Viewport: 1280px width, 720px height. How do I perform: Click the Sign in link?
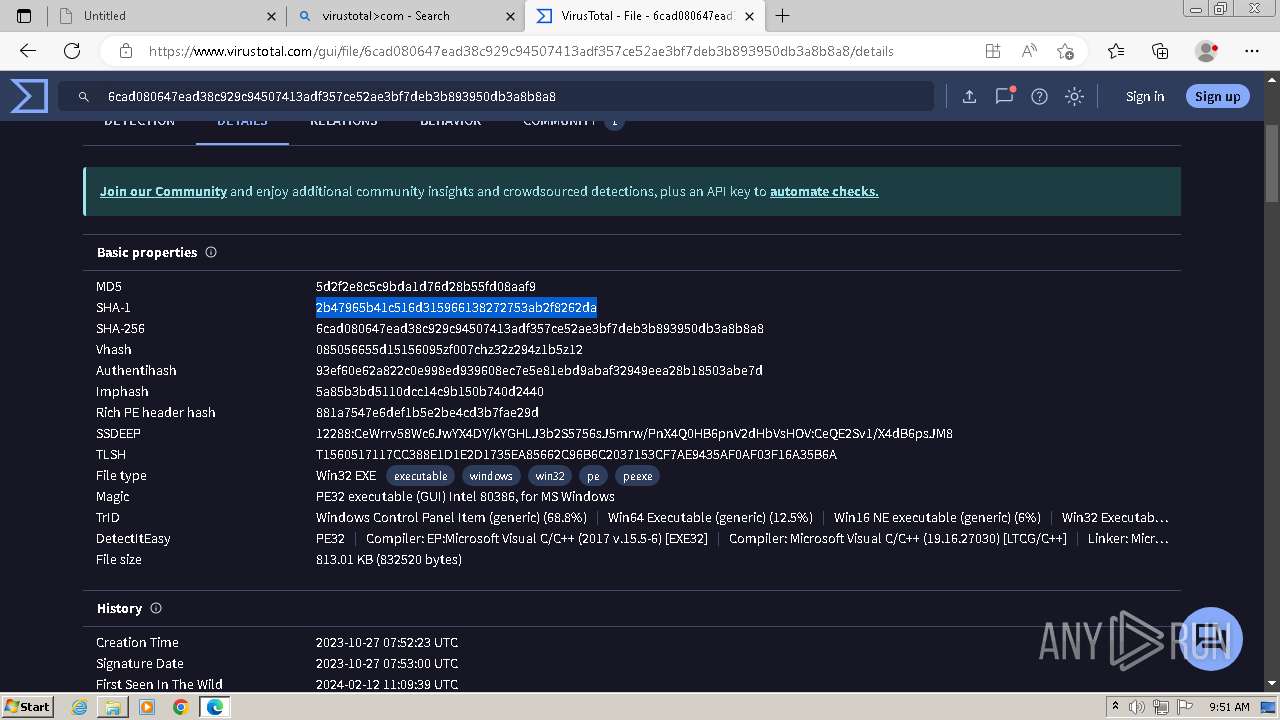(1145, 96)
